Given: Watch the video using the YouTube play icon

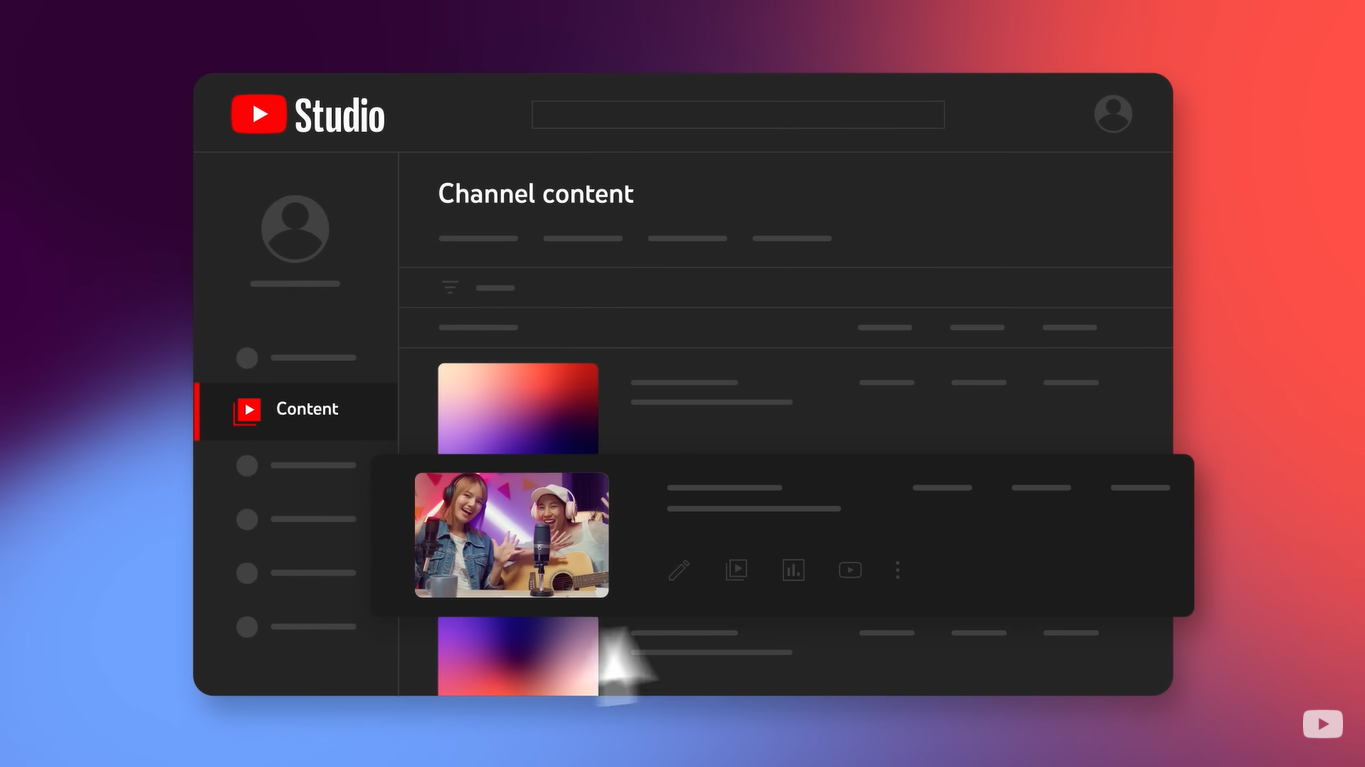Looking at the screenshot, I should (850, 569).
